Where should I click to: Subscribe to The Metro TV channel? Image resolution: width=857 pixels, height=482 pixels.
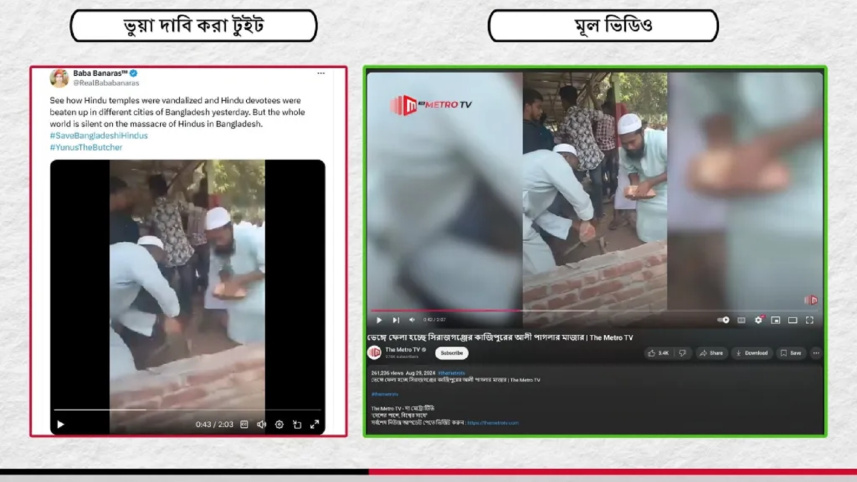[x=451, y=353]
